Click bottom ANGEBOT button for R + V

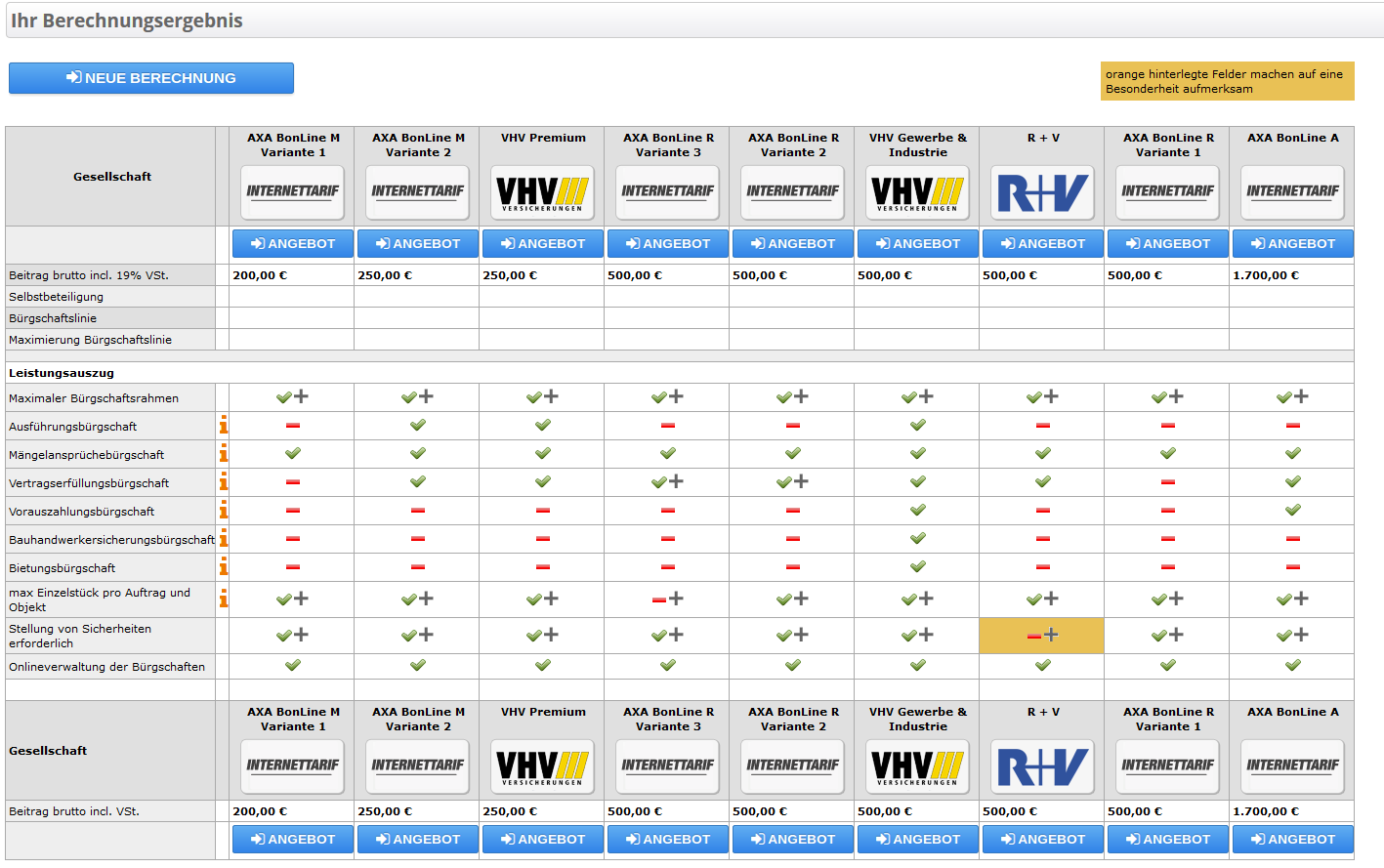[x=1043, y=839]
